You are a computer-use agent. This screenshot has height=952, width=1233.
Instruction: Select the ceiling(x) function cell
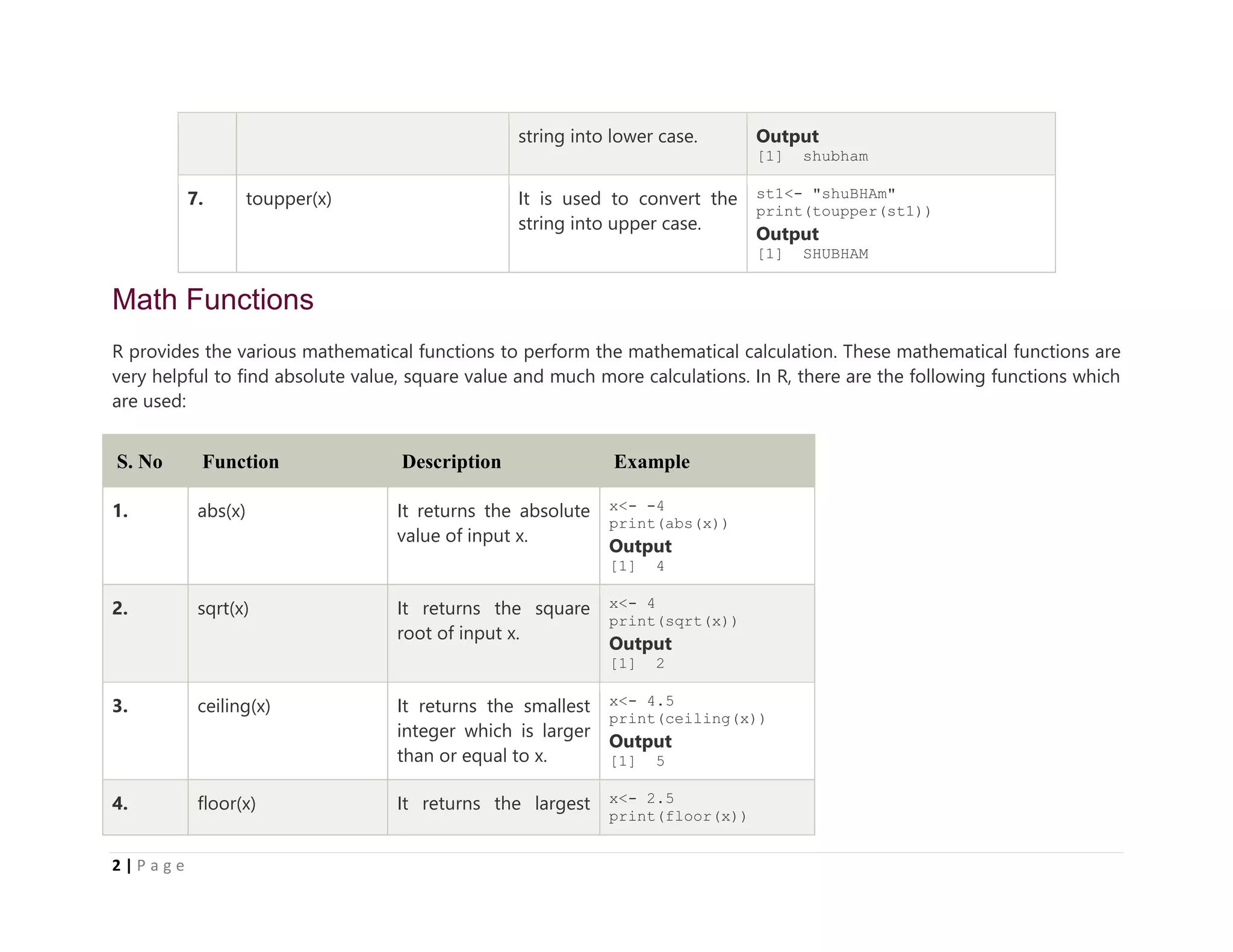[234, 706]
